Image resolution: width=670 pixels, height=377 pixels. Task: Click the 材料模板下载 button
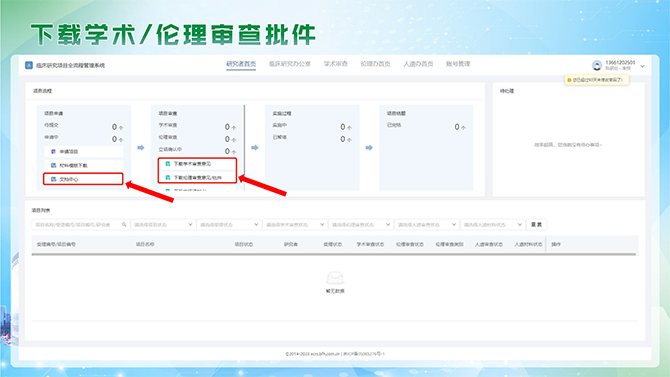(84, 165)
